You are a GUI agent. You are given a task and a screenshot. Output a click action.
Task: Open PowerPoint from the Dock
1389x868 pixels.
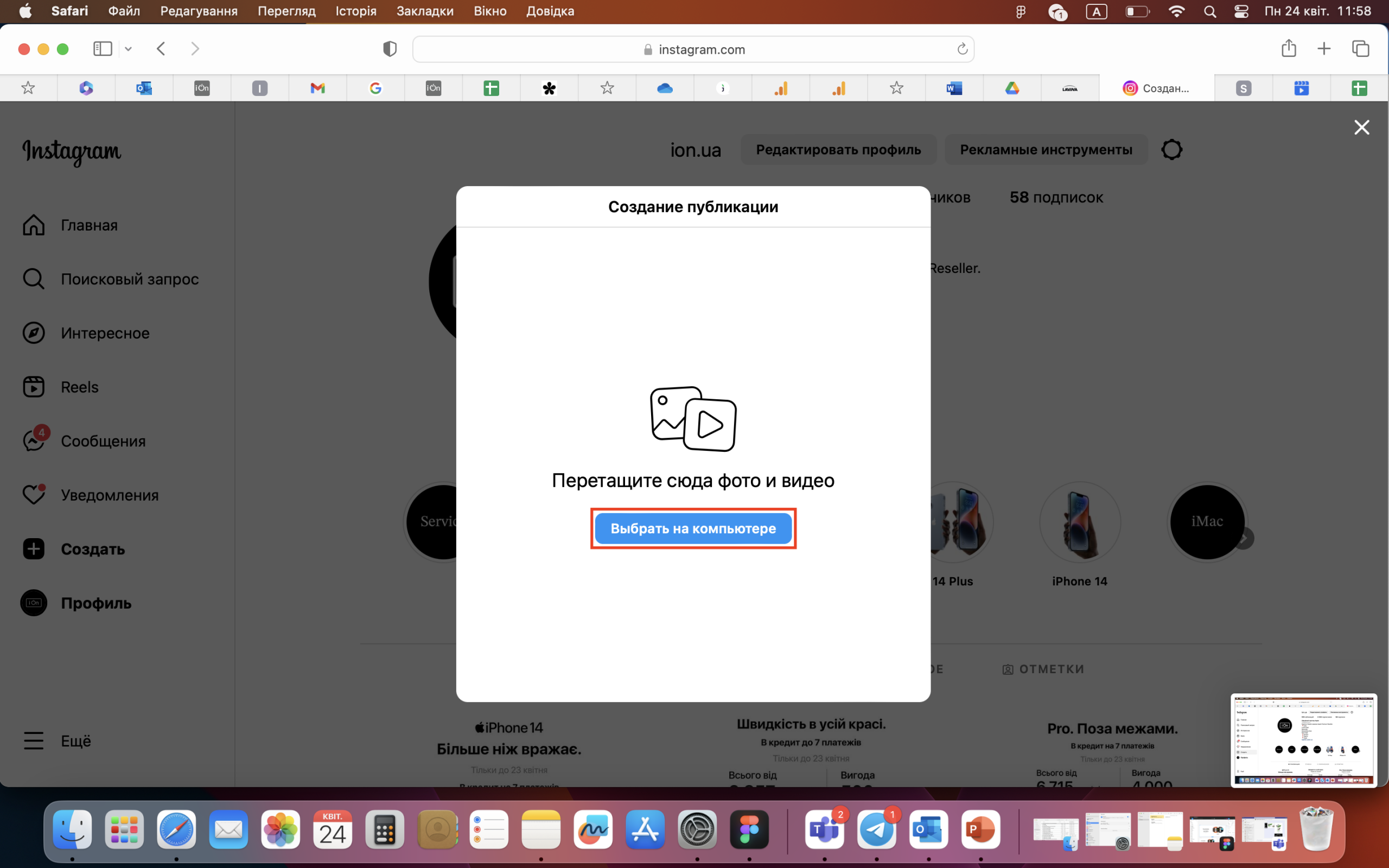click(x=980, y=829)
